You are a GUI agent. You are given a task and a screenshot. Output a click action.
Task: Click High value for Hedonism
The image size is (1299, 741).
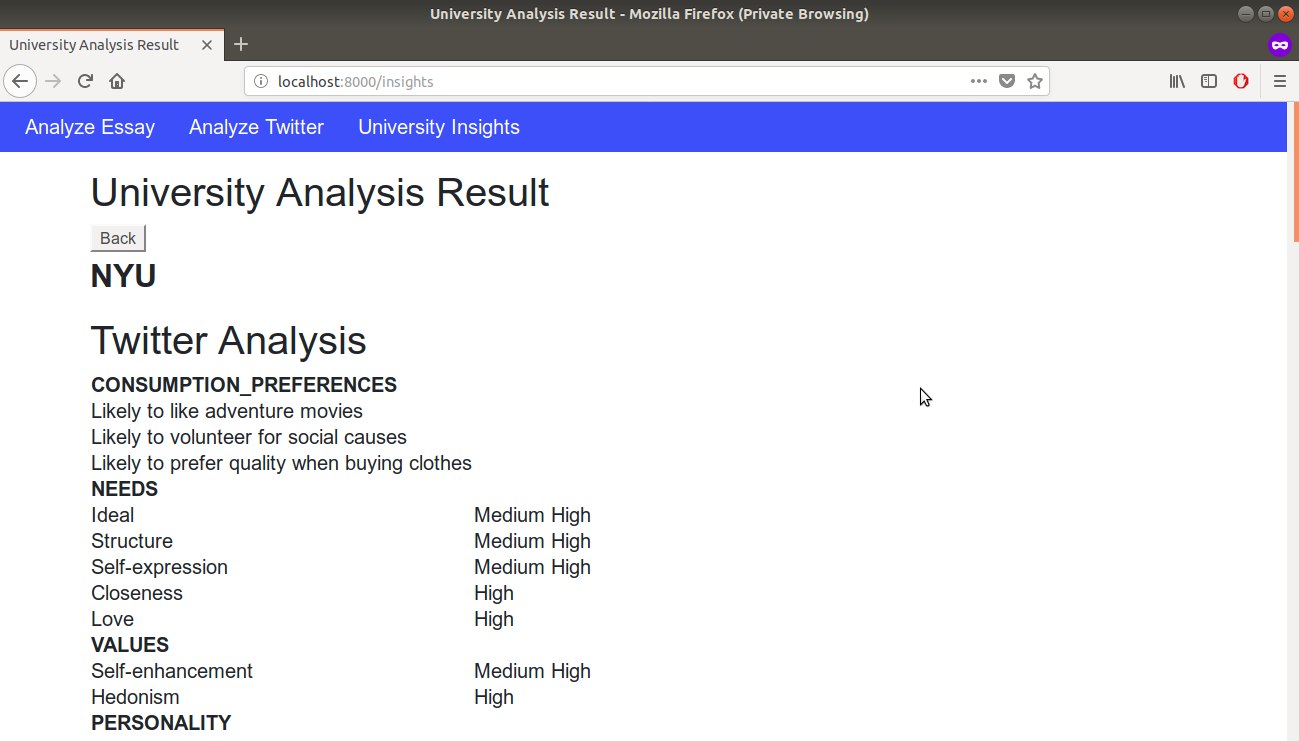(x=494, y=697)
